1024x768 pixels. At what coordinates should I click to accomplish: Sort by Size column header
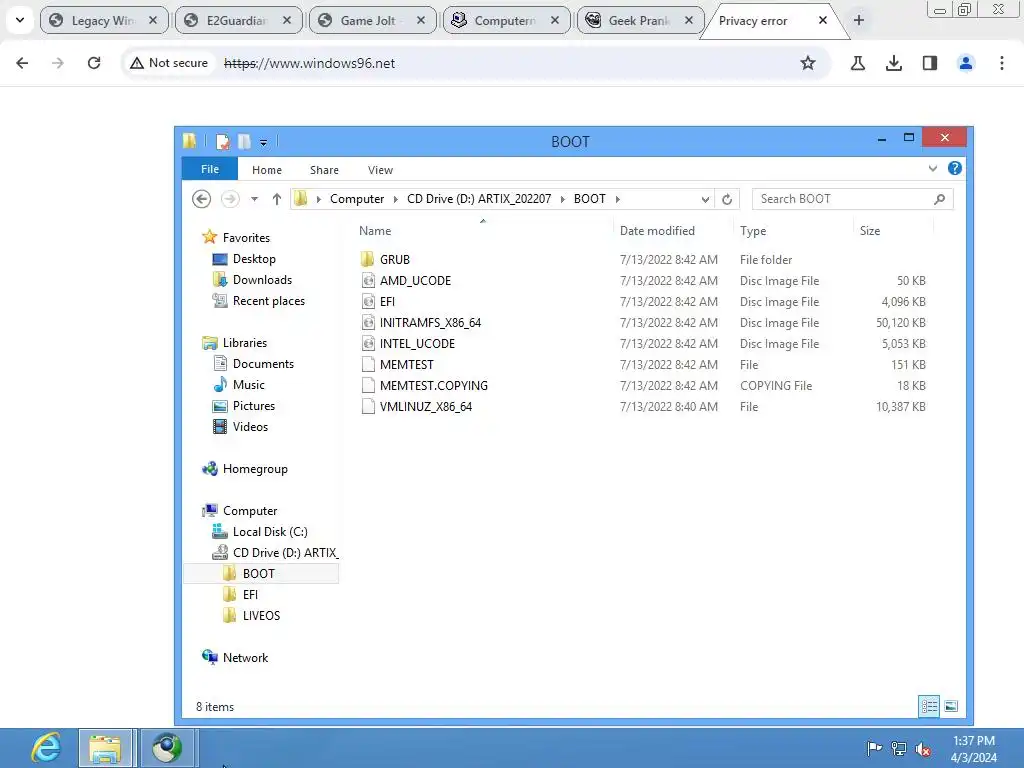click(x=893, y=231)
